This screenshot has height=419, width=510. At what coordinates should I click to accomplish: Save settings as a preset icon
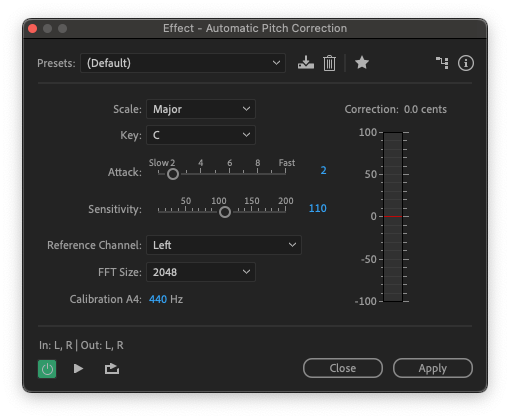pos(306,63)
